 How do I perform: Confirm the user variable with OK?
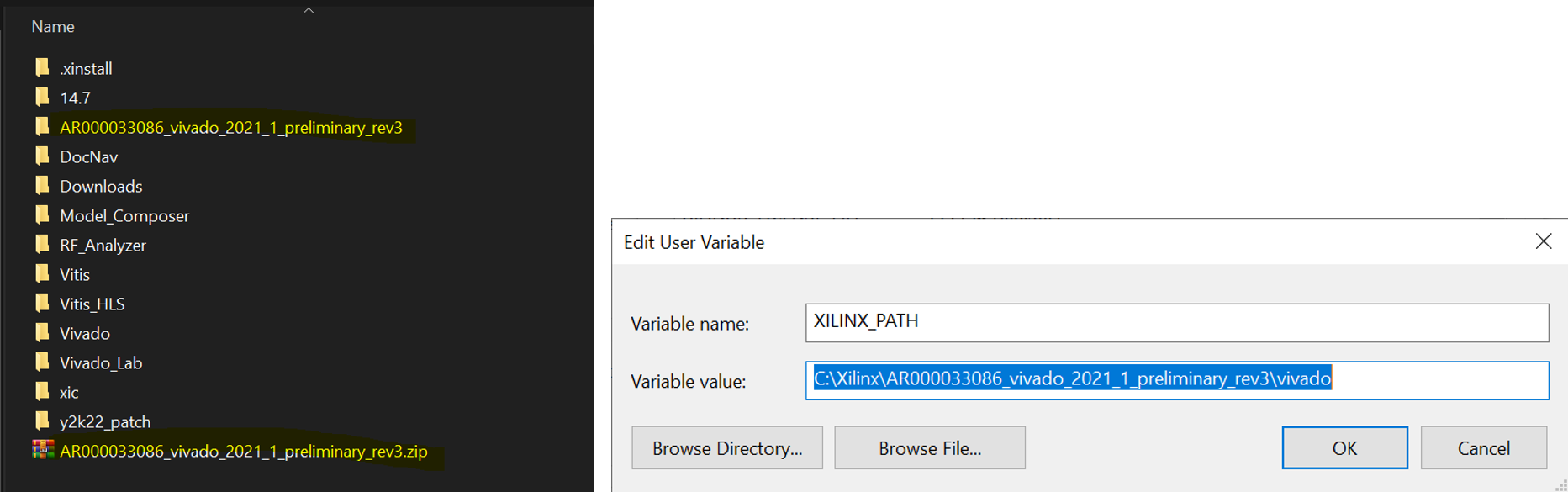click(x=1344, y=447)
